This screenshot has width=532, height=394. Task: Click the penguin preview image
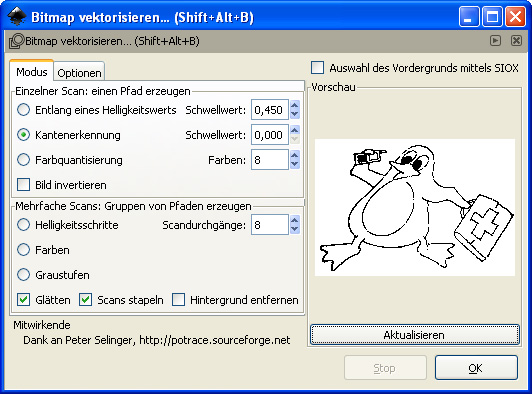[415, 207]
